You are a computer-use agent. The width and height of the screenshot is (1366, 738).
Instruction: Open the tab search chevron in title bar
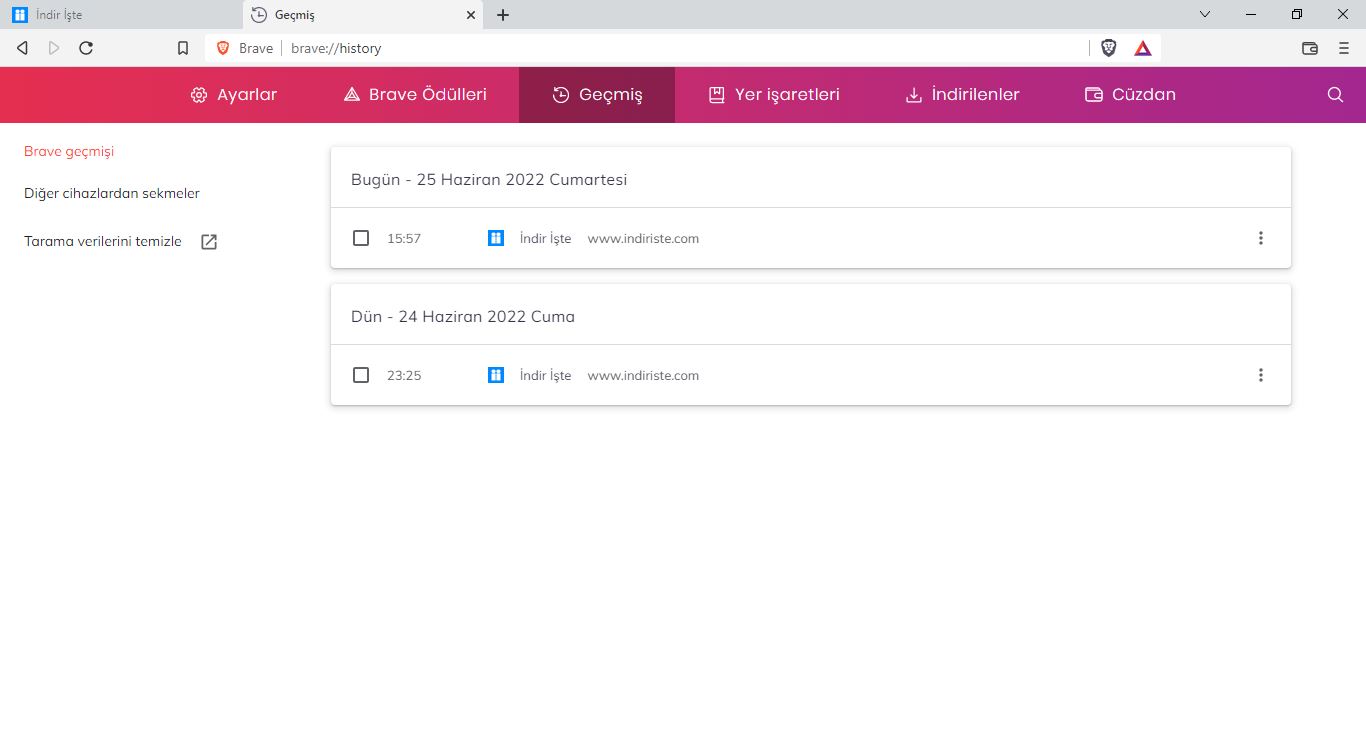coord(1205,14)
